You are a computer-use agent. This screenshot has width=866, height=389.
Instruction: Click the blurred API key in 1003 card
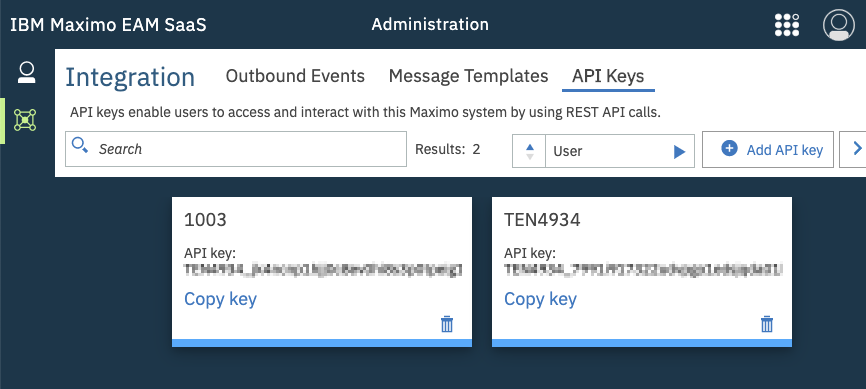click(x=323, y=270)
